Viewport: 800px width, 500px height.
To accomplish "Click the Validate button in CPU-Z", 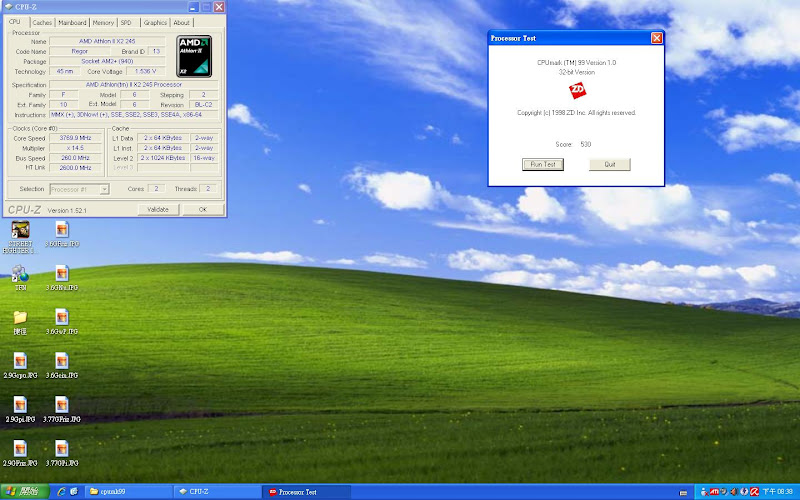I will tap(158, 210).
